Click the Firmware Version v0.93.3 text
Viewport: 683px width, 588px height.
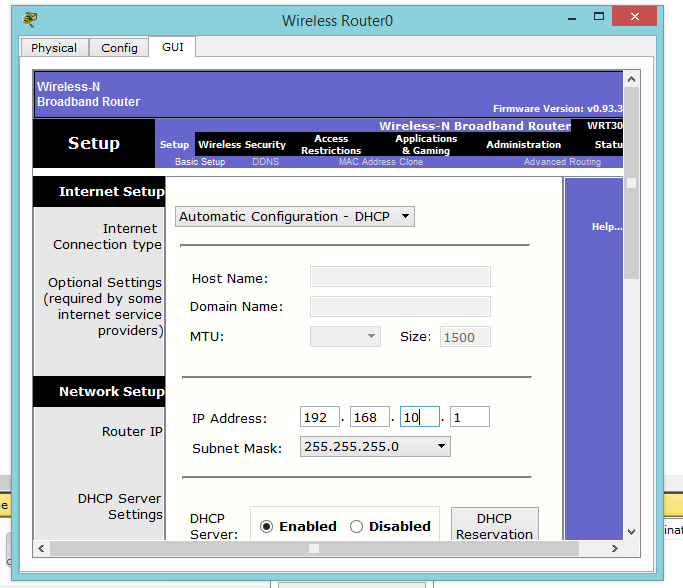tap(558, 108)
